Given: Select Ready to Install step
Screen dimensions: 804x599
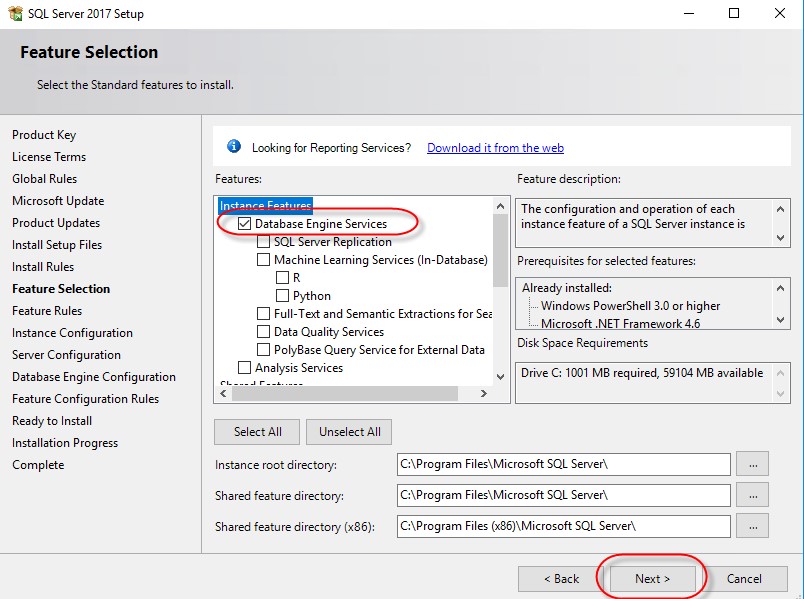Looking at the screenshot, I should [52, 421].
